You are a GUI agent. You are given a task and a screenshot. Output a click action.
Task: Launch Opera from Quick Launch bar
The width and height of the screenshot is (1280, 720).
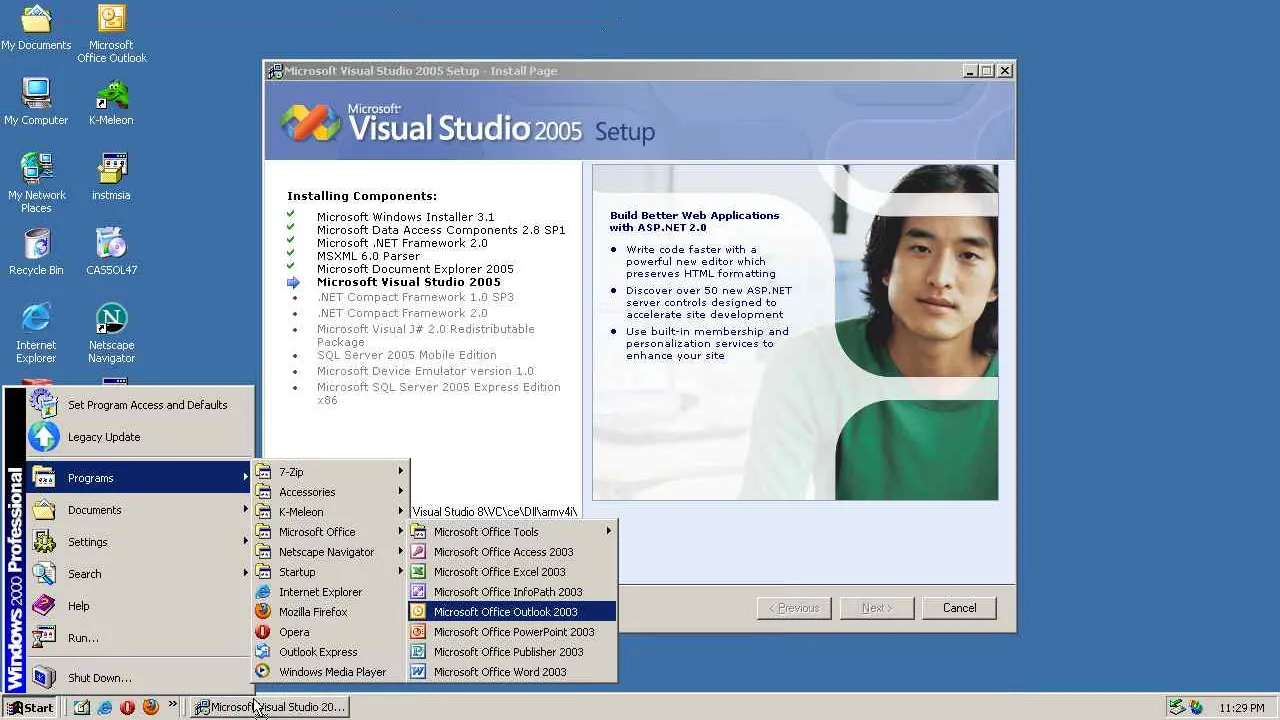(x=127, y=707)
